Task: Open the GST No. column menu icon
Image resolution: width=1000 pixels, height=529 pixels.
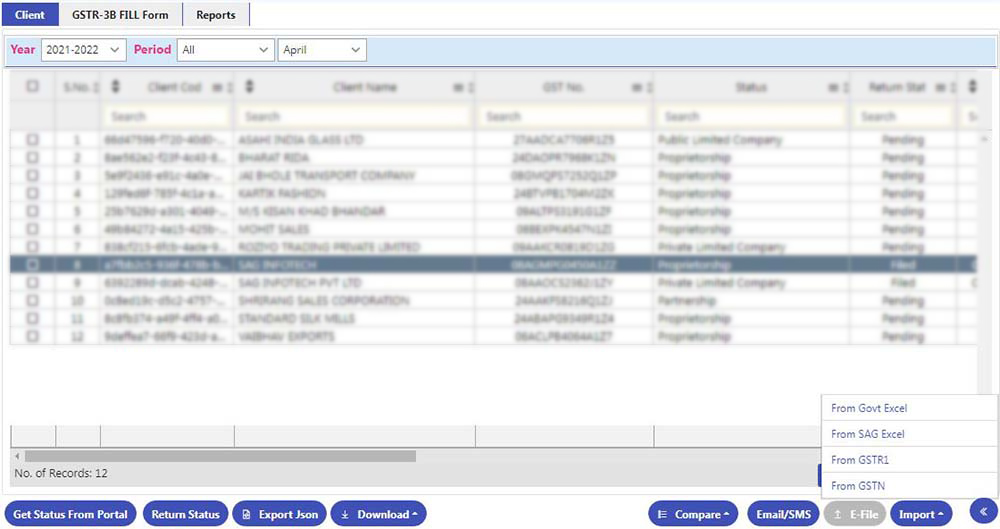Action: (636, 88)
